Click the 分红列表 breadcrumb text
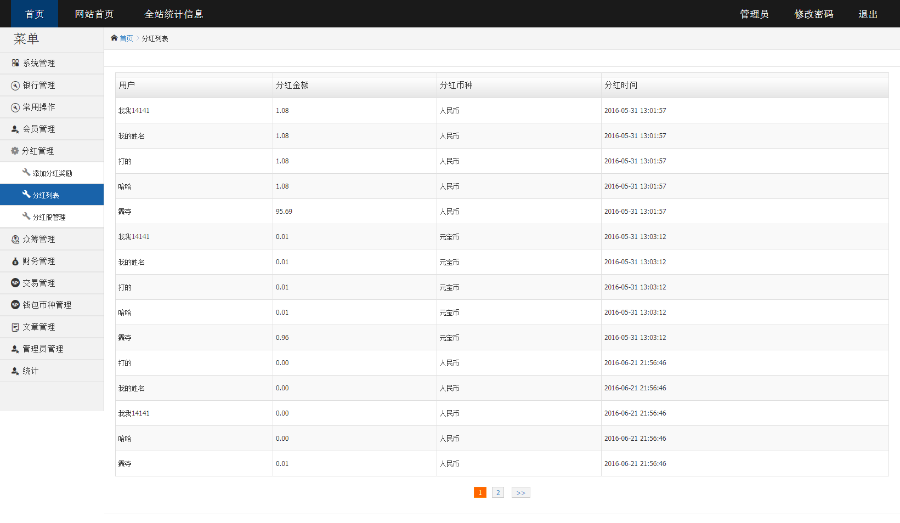900x523 pixels. pyautogui.click(x=155, y=38)
